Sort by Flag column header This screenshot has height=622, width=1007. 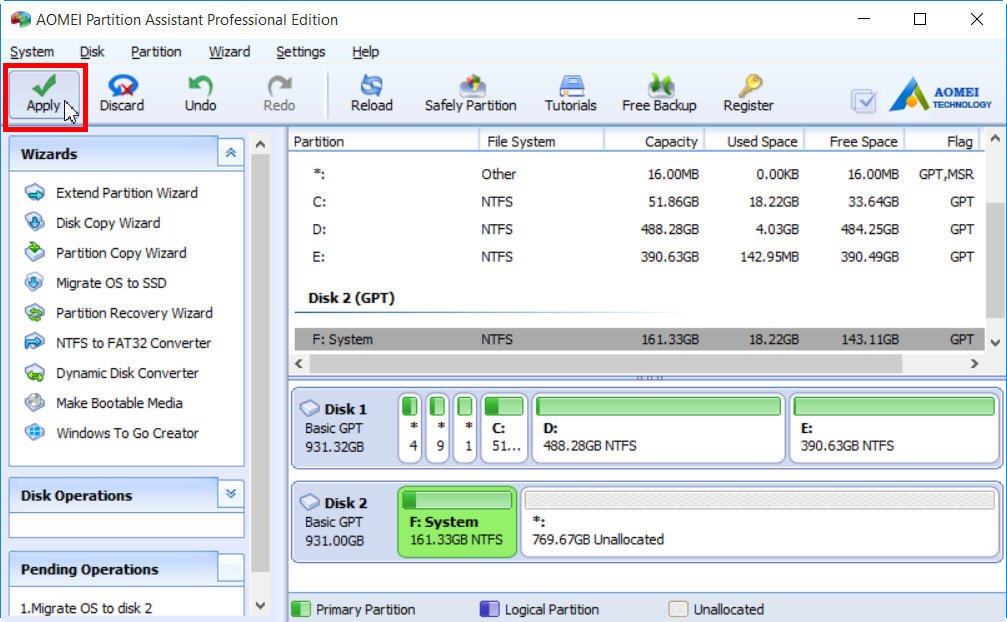coord(943,141)
